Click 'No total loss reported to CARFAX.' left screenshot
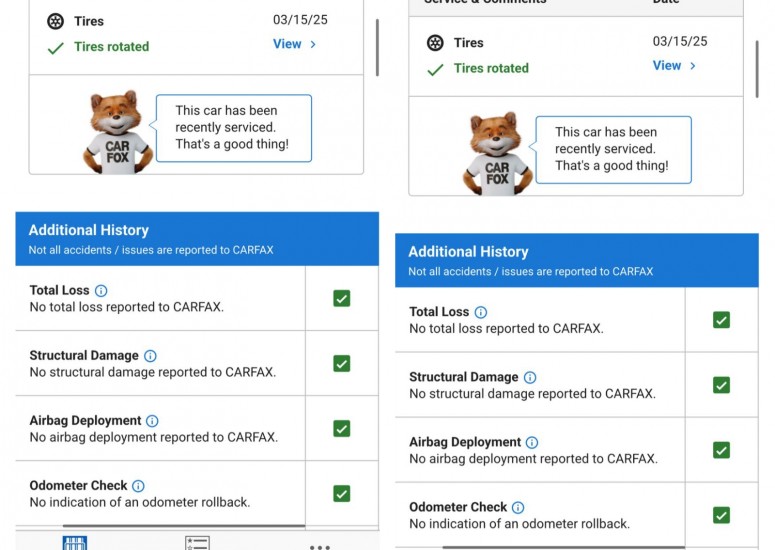 click(x=127, y=307)
